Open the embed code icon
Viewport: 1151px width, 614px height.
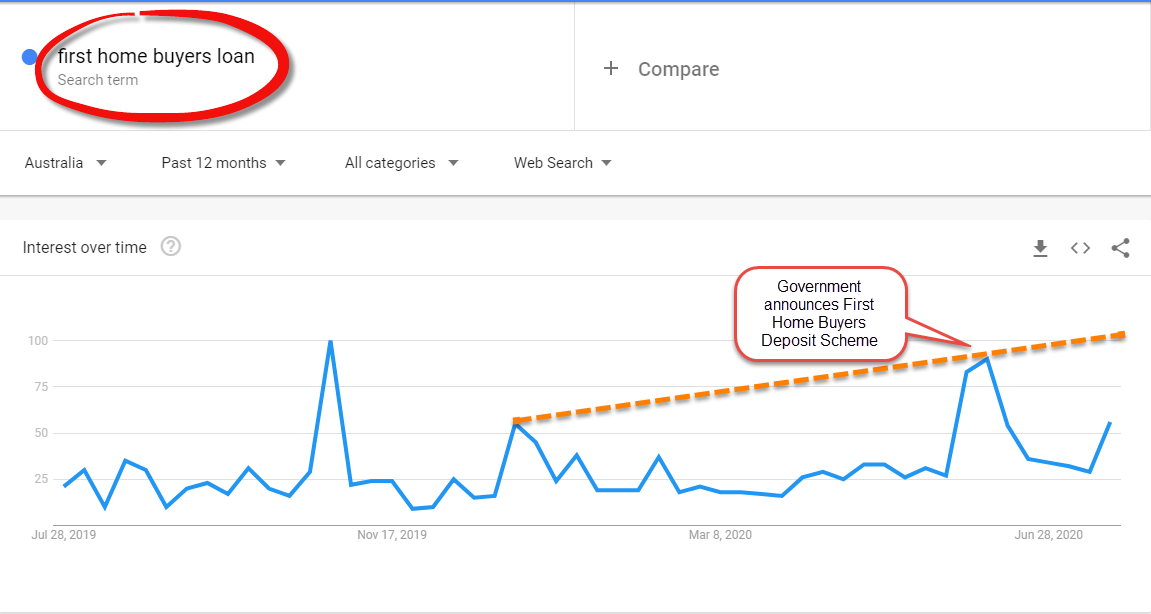1080,248
